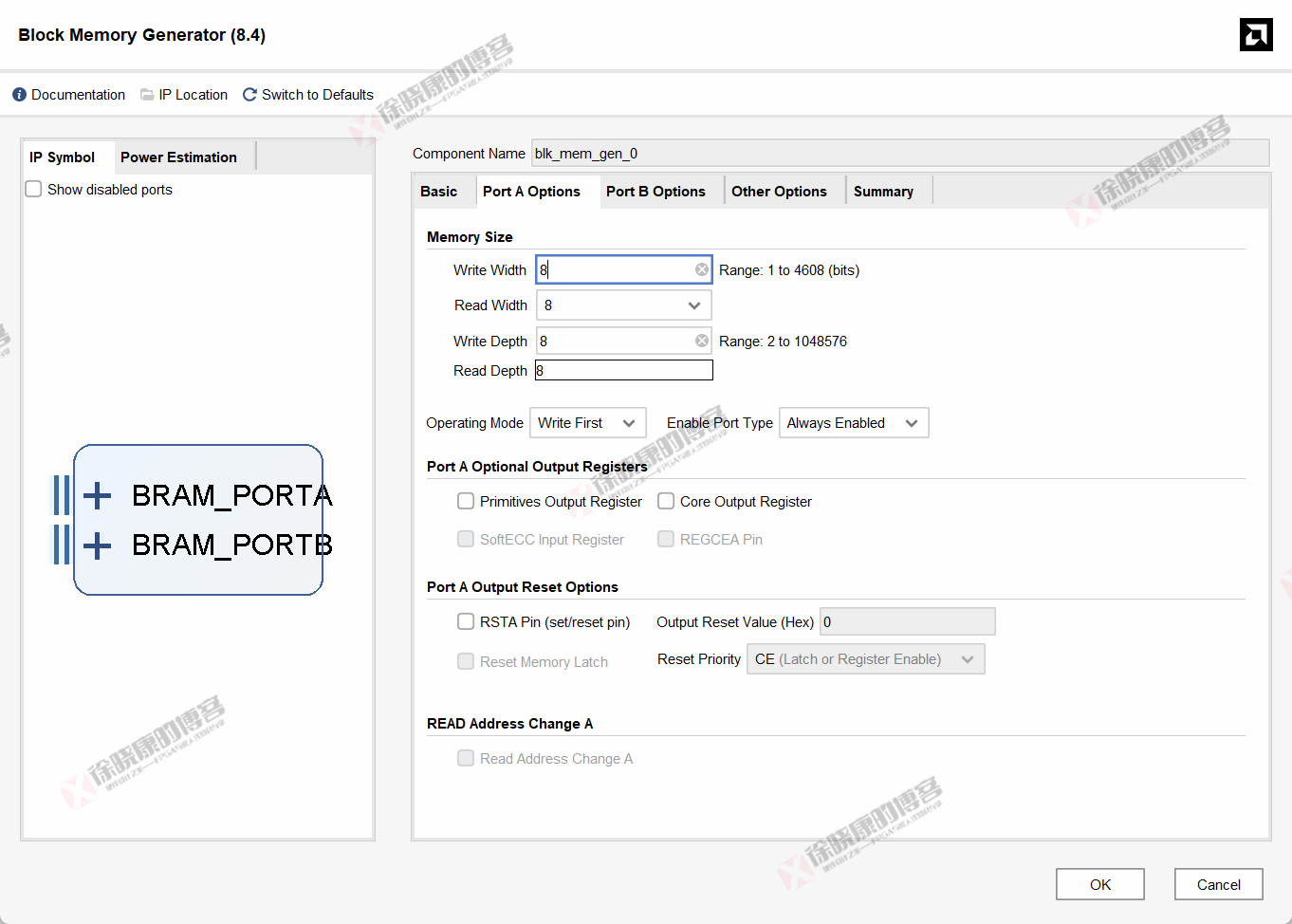The image size is (1292, 924).
Task: Open the Enable Port Type dropdown
Action: click(914, 422)
